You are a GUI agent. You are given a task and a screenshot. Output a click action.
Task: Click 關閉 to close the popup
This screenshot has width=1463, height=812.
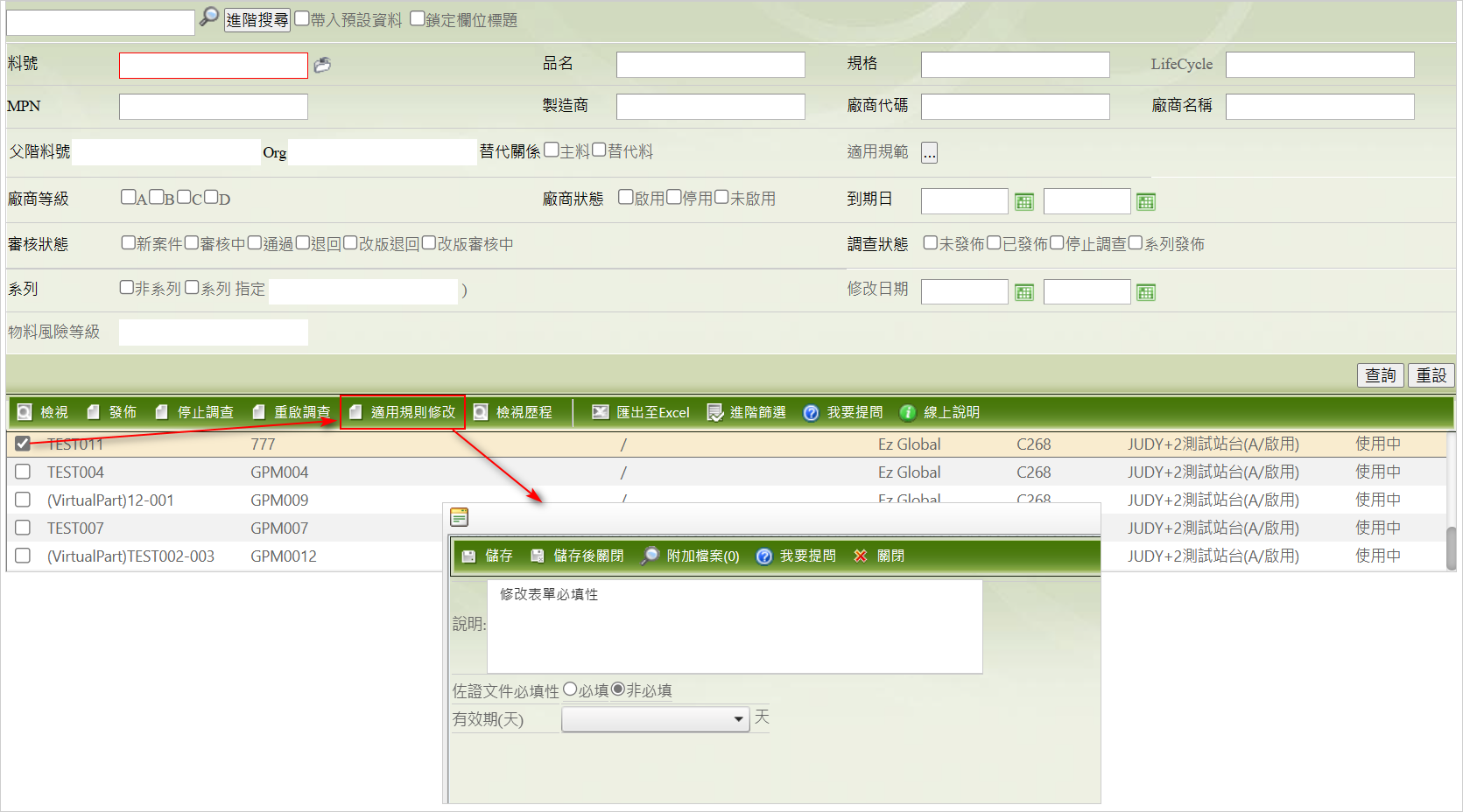tap(879, 556)
